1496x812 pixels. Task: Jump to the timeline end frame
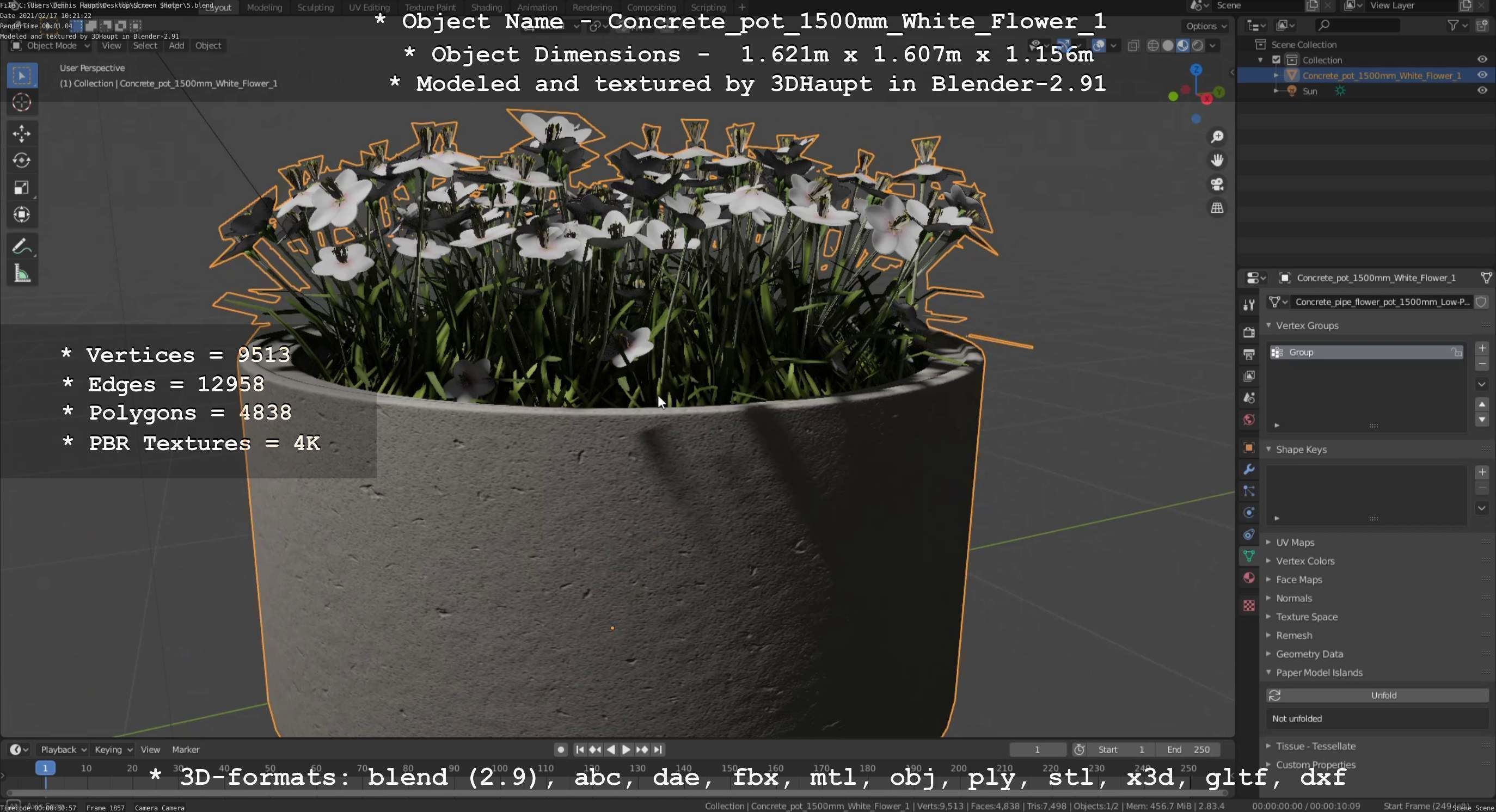(x=658, y=749)
